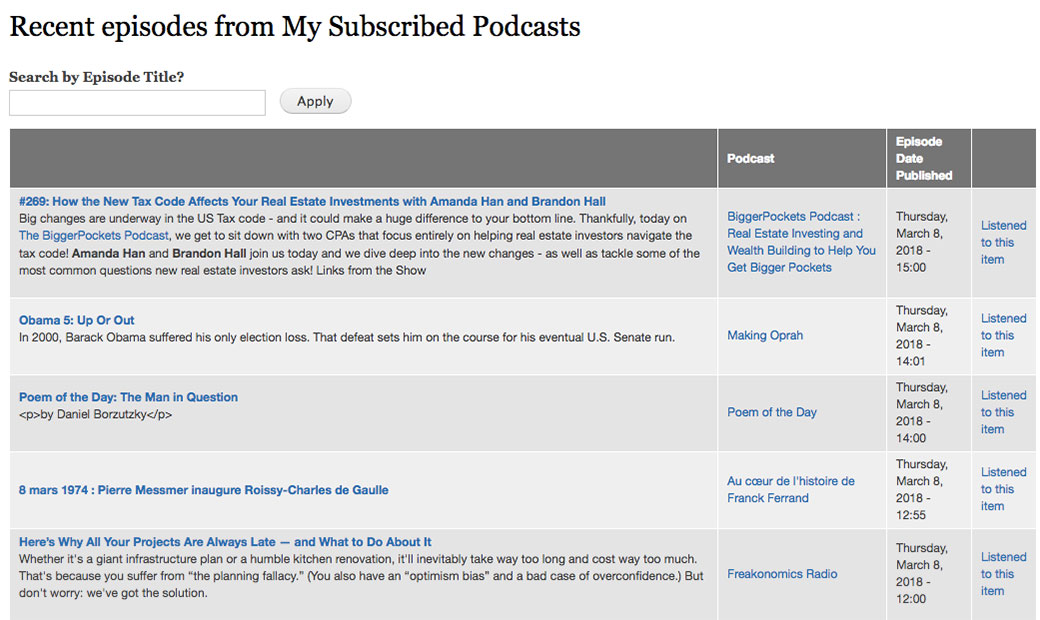Open the Making Oprah podcast
The height and width of the screenshot is (620, 1040).
click(x=765, y=336)
